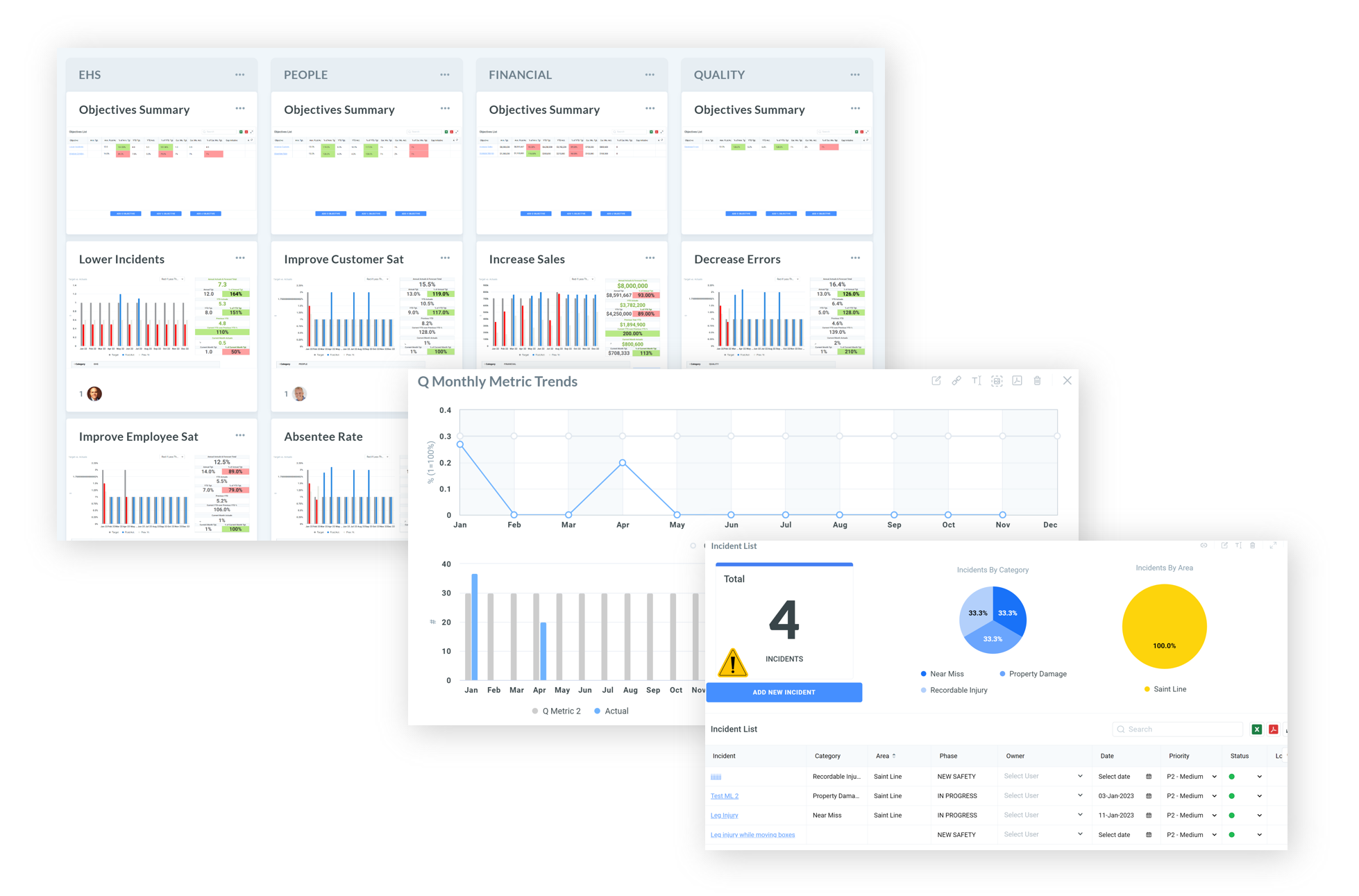Open the calendar icon for the 11-Jan-2023 date
Screen dimensions: 1359x896
click(1148, 815)
